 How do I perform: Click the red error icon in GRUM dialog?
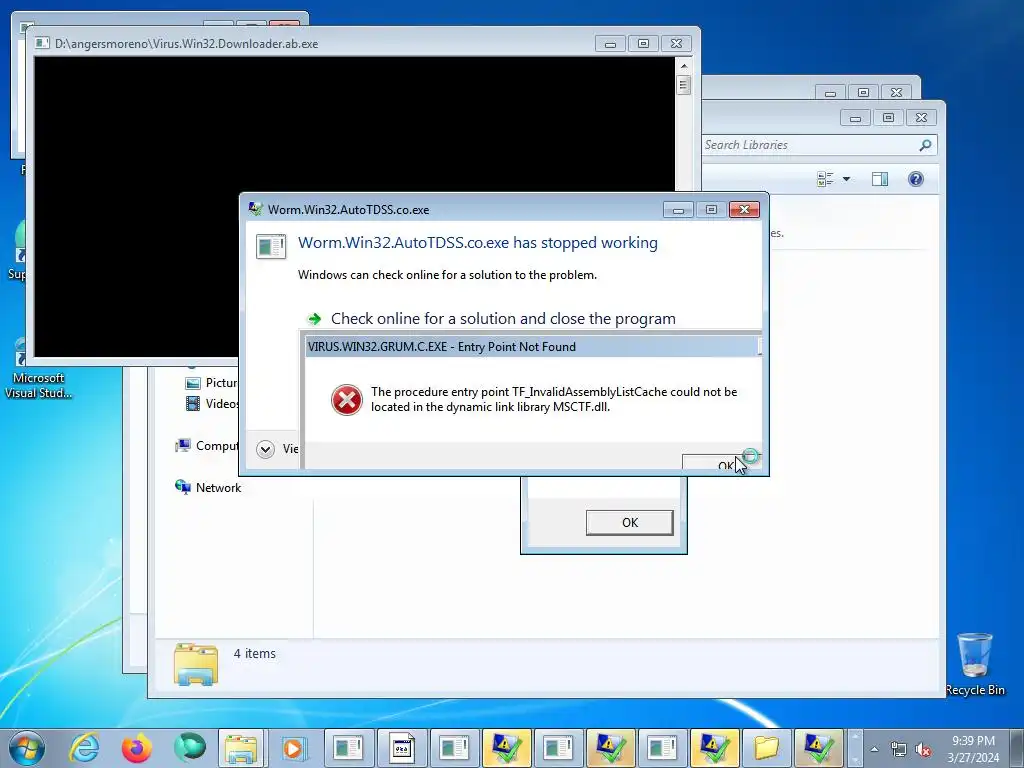[x=346, y=400]
